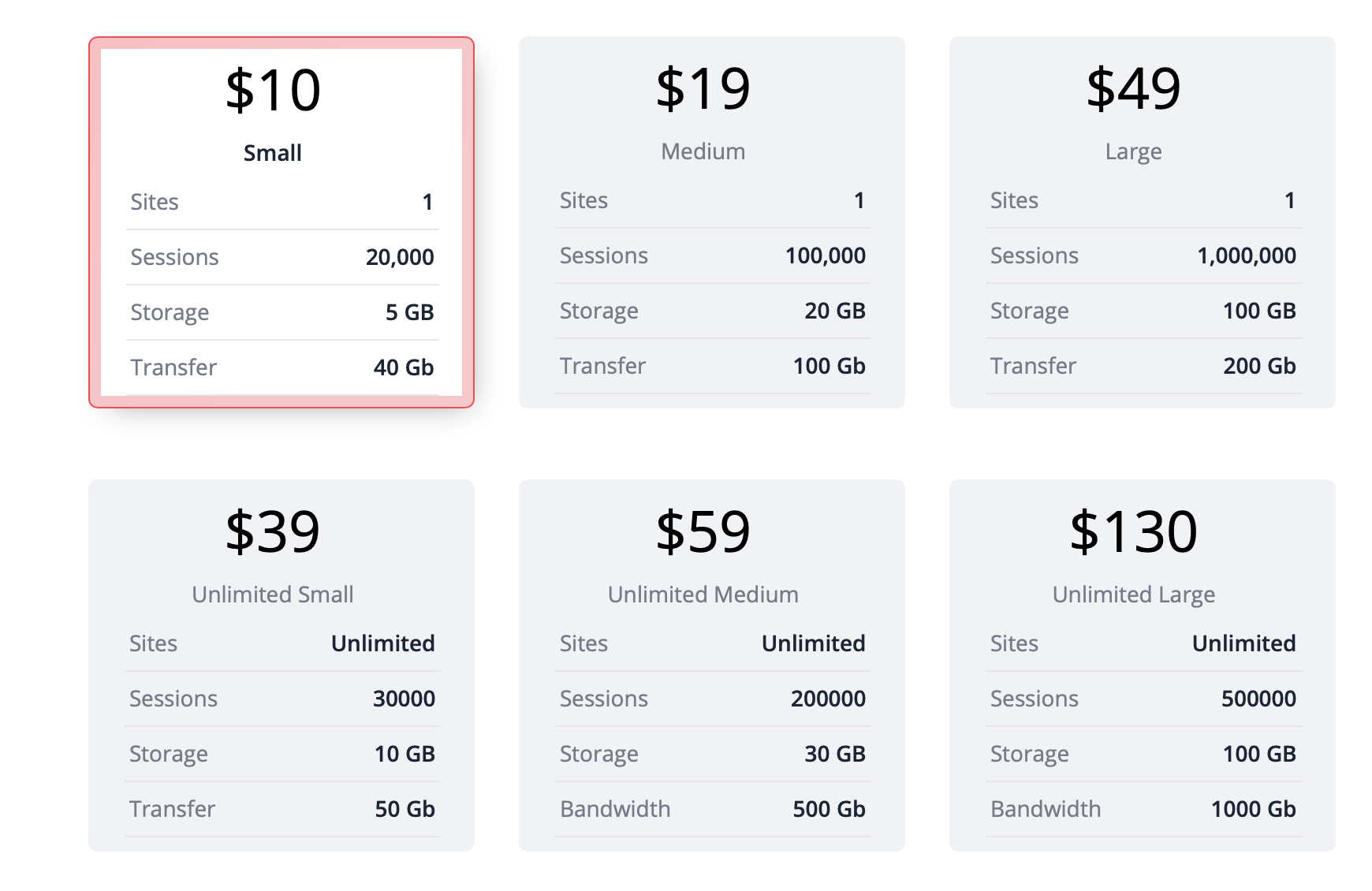
Task: Click the $59 price heading
Action: pos(703,531)
